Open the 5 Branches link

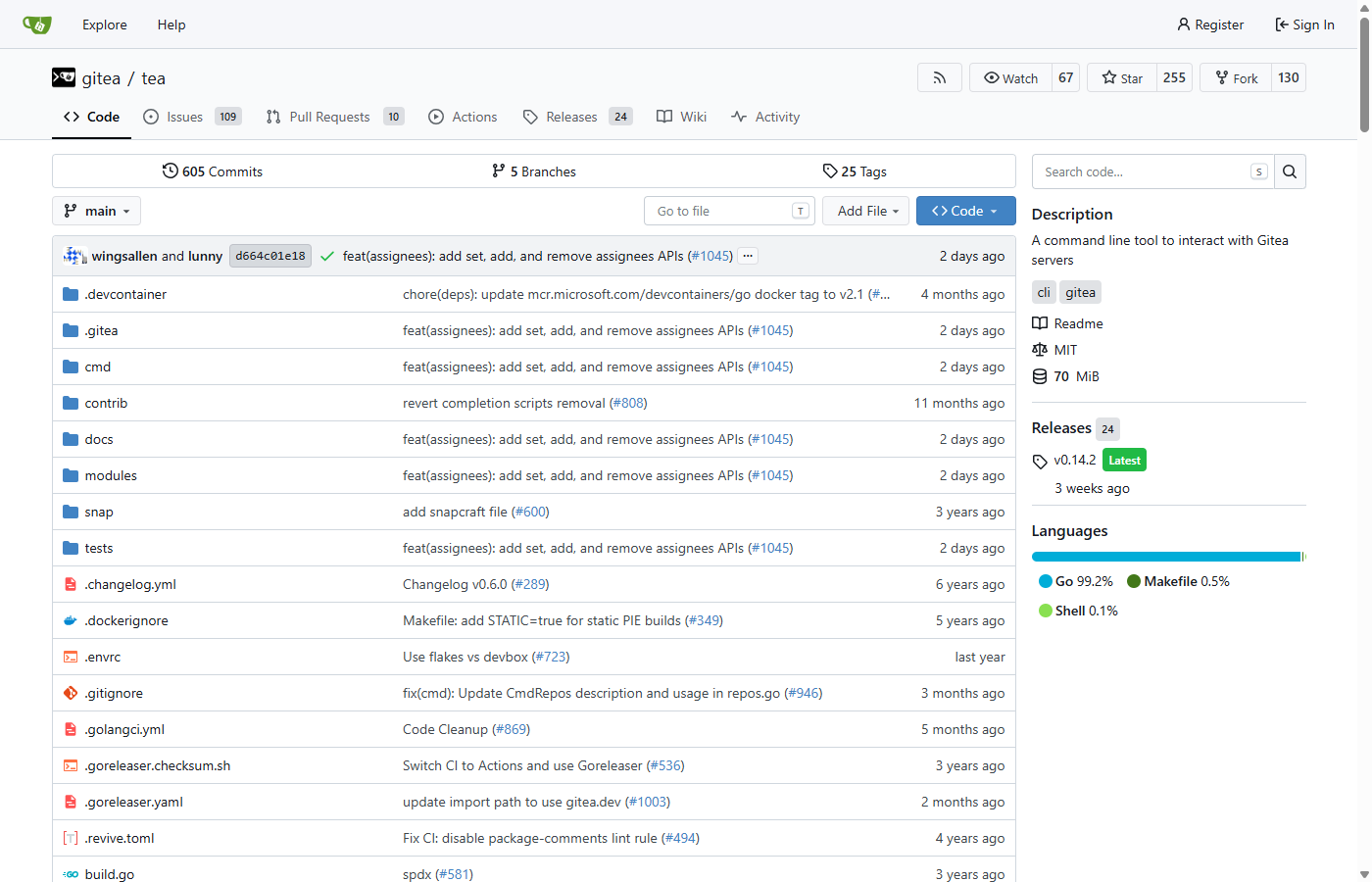click(x=534, y=171)
